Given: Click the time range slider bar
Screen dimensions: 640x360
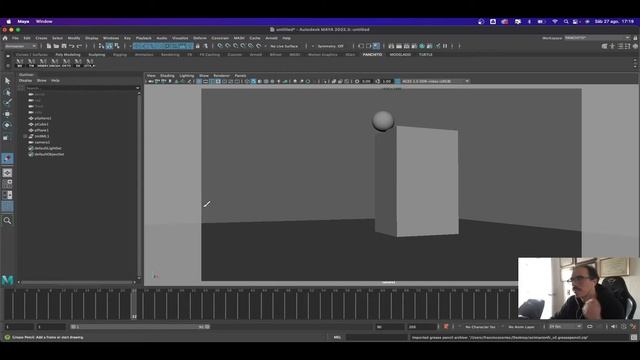Looking at the screenshot, I should (x=140, y=327).
